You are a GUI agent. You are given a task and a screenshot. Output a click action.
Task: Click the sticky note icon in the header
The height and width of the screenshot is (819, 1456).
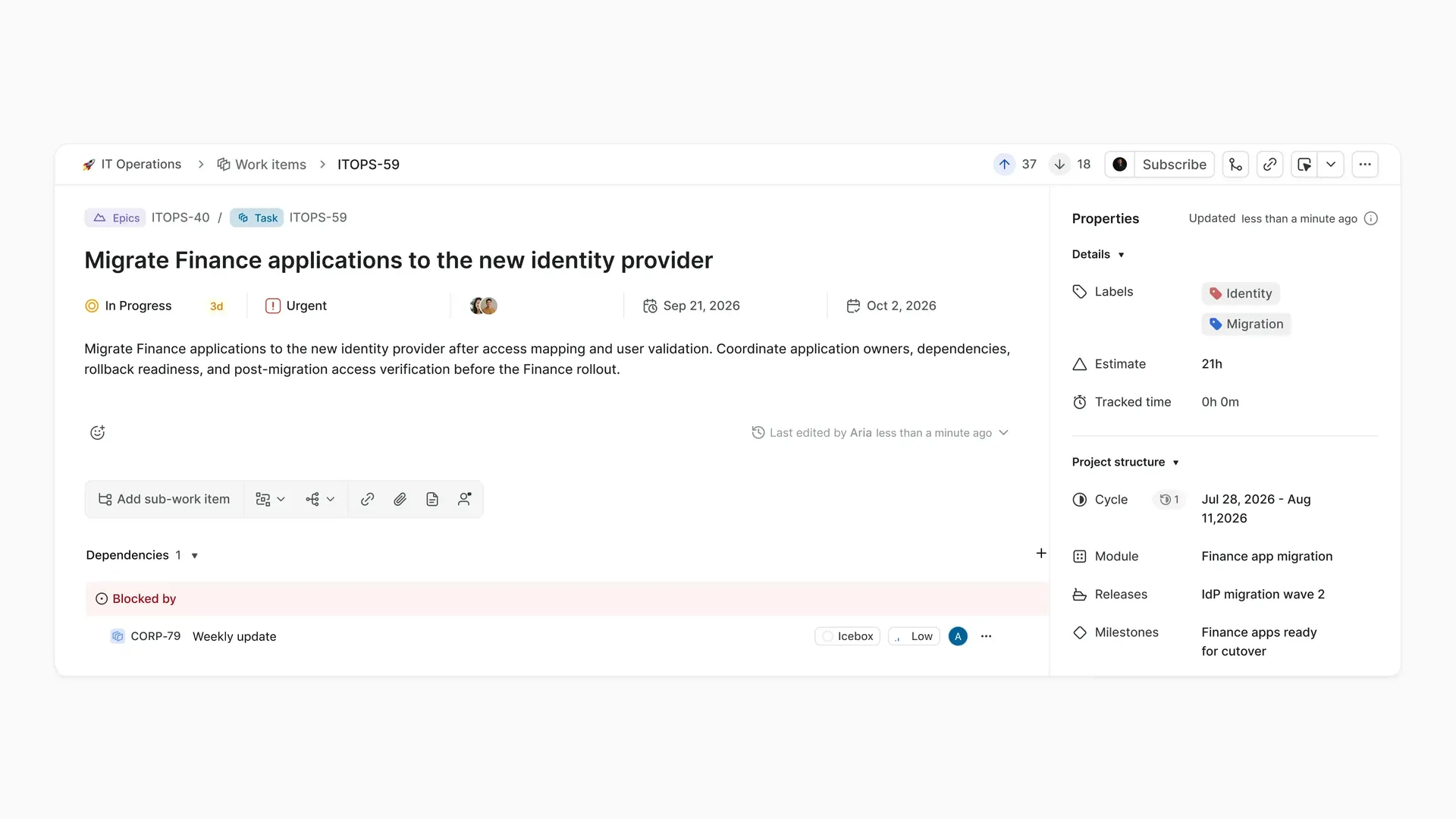pyautogui.click(x=1304, y=165)
